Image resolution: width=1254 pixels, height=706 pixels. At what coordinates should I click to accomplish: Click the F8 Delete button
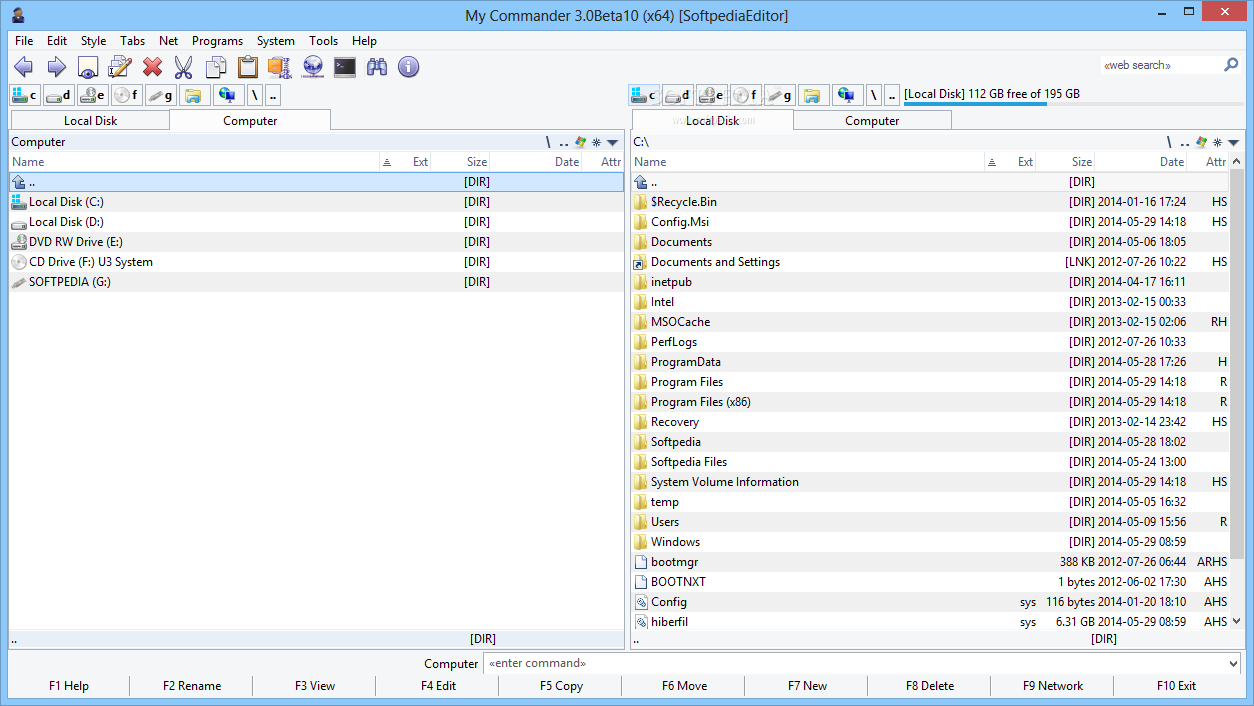tap(930, 686)
